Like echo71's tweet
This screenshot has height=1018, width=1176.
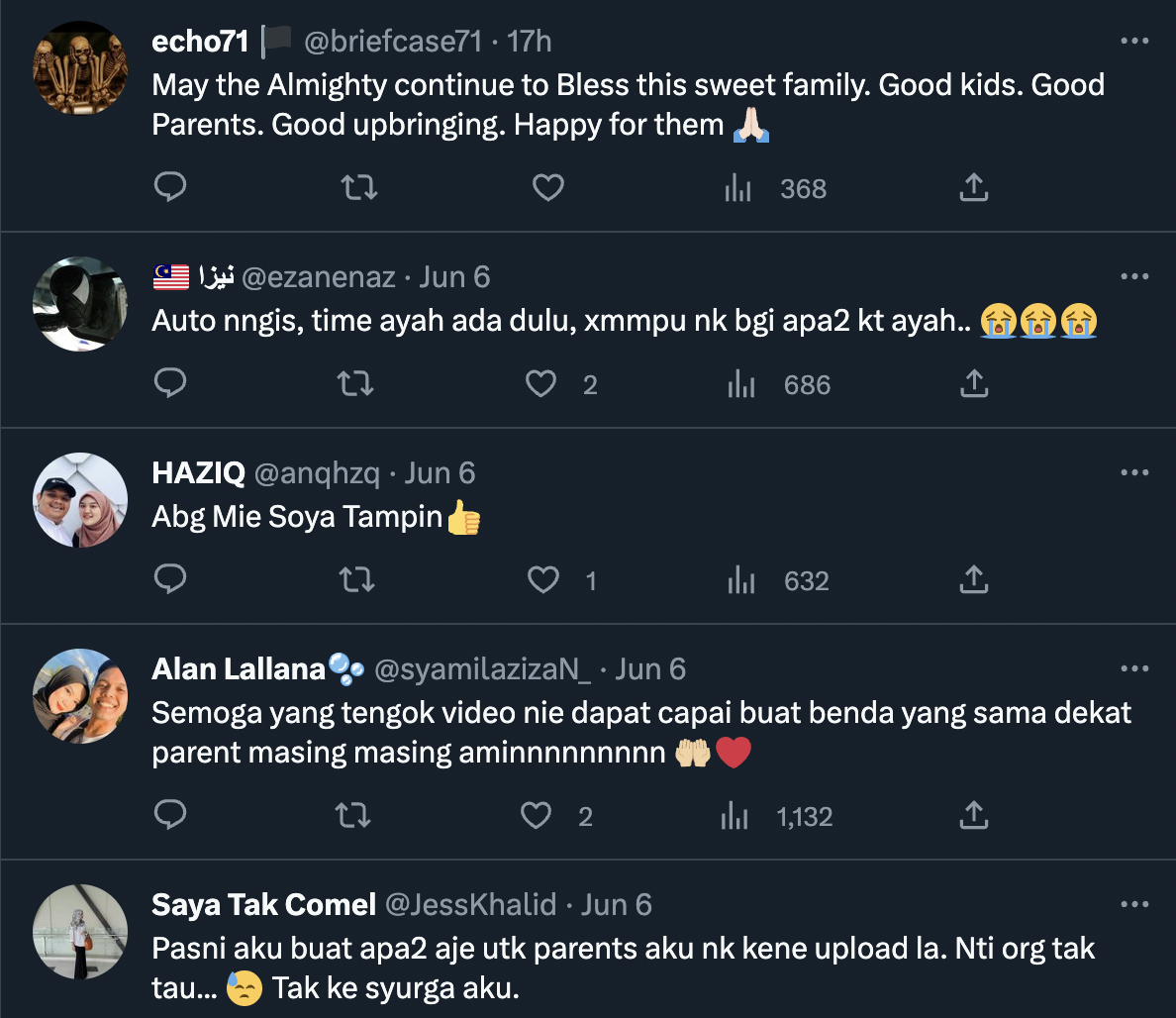pos(548,187)
